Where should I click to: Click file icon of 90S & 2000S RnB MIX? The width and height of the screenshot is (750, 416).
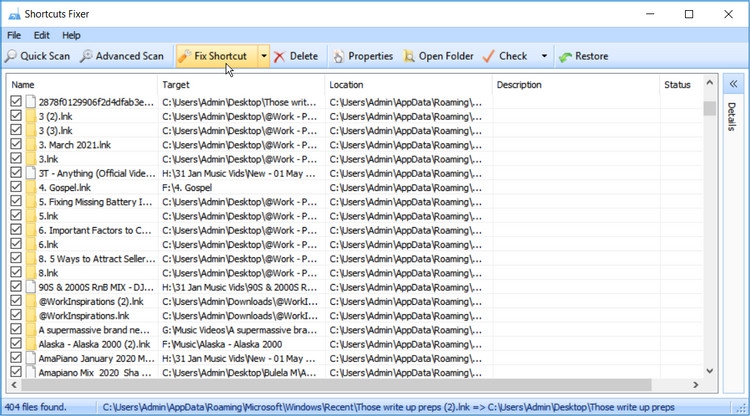pyautogui.click(x=31, y=287)
